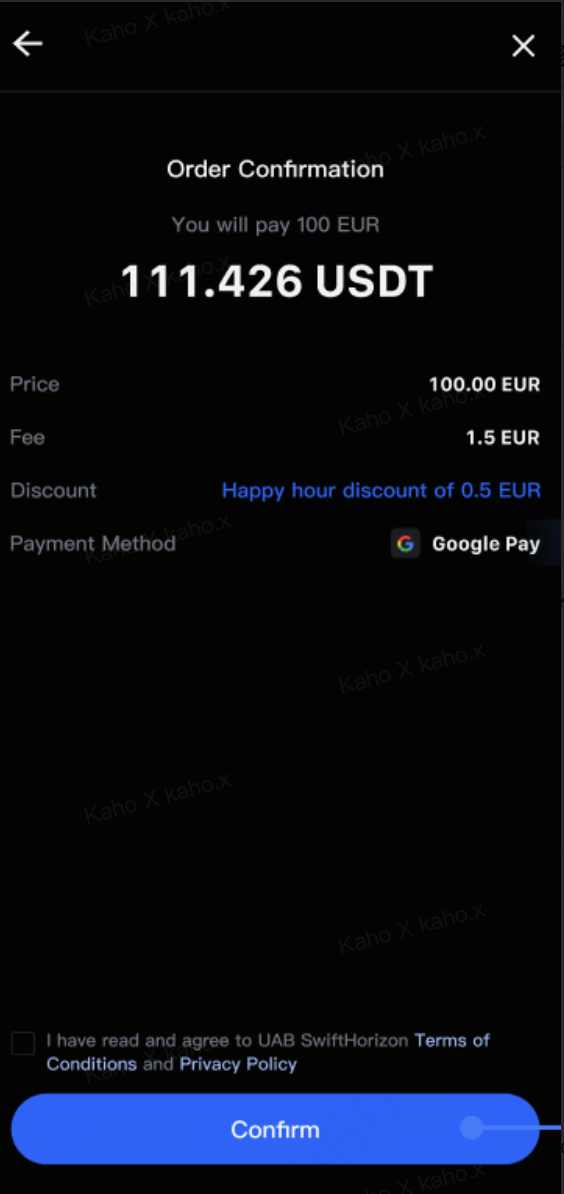The width and height of the screenshot is (564, 1194).
Task: Click the Google 'G' logo icon
Action: 406,544
